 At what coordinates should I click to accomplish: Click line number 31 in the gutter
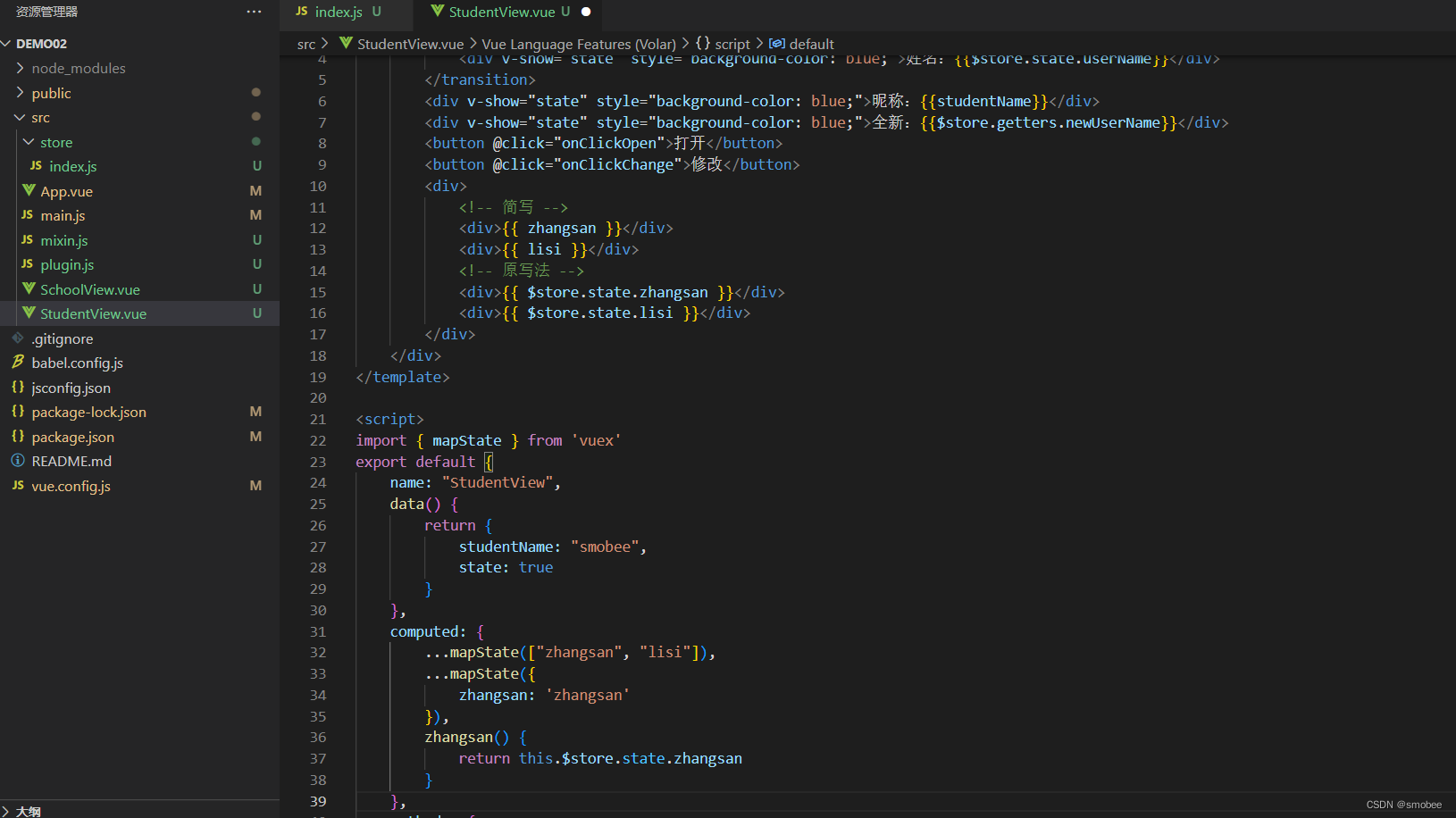pos(318,631)
